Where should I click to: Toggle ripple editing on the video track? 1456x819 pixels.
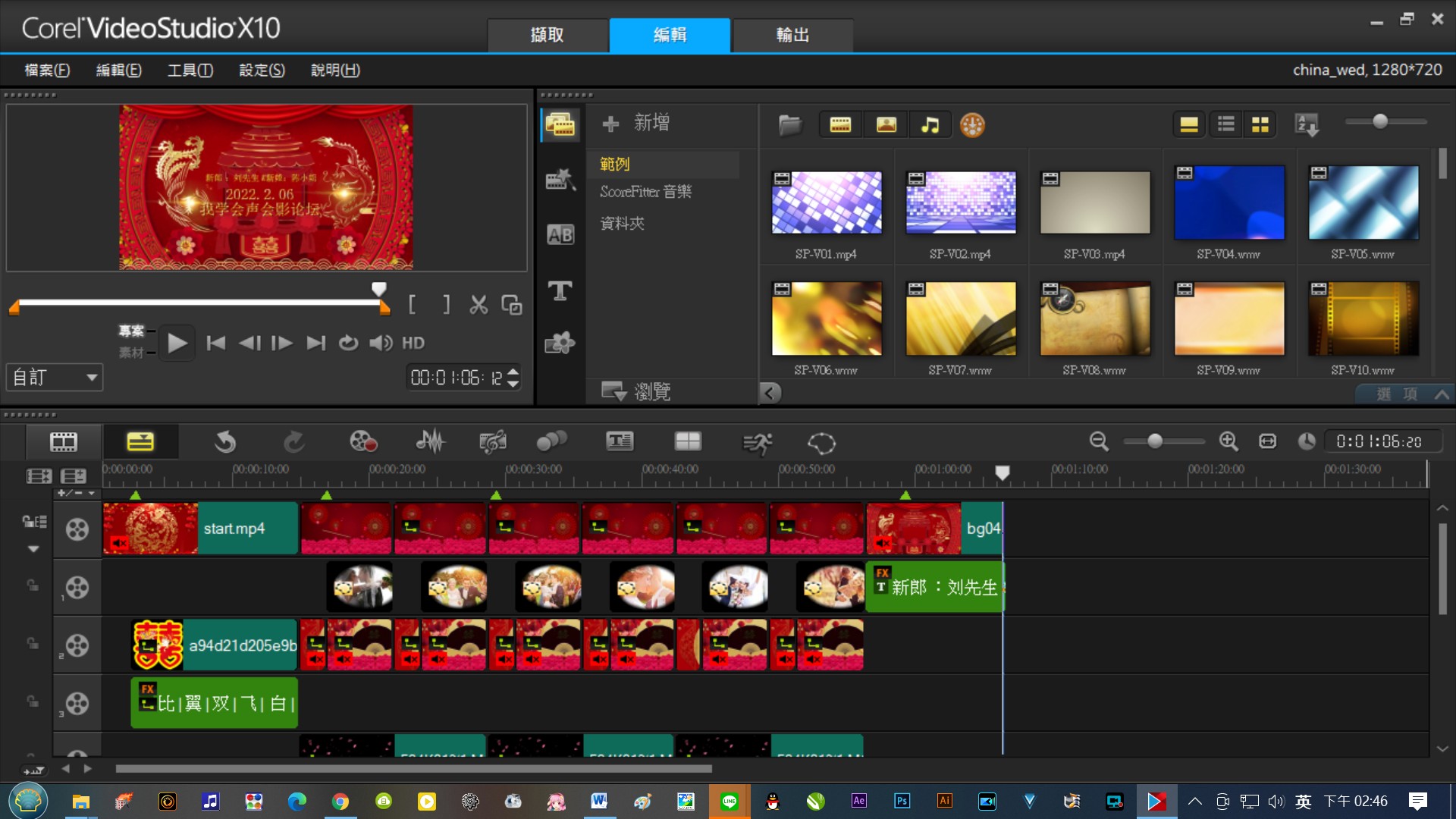click(x=33, y=521)
